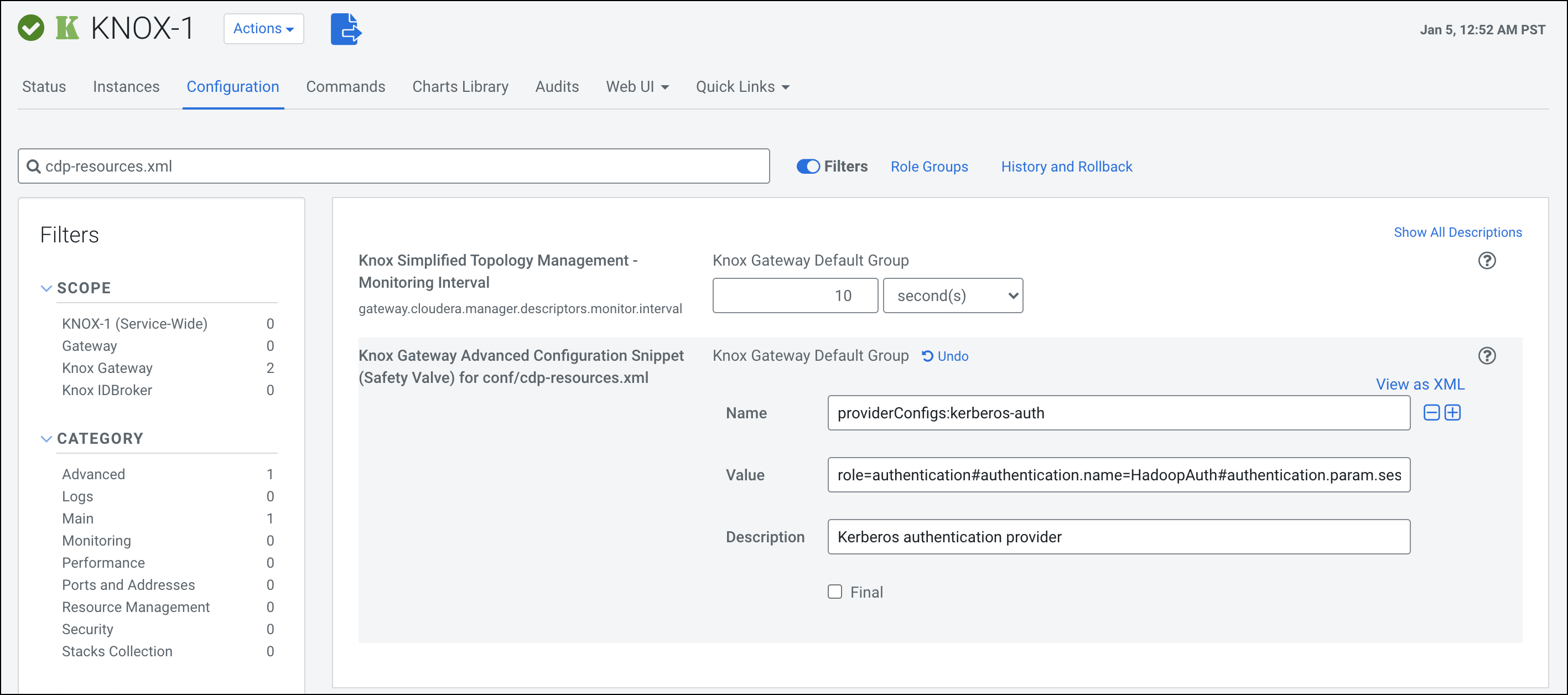Viewport: 1568px width, 695px height.
Task: Click the green Knox K service logo
Action: tap(67, 28)
